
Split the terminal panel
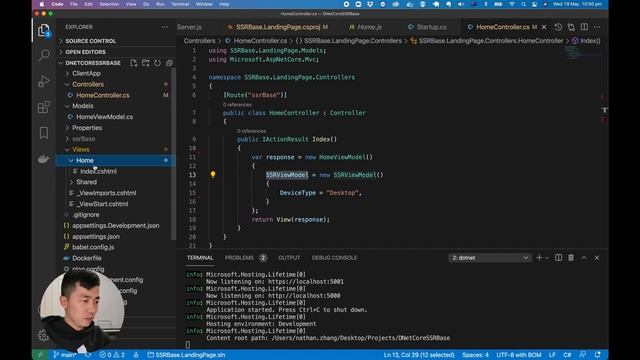[558, 258]
